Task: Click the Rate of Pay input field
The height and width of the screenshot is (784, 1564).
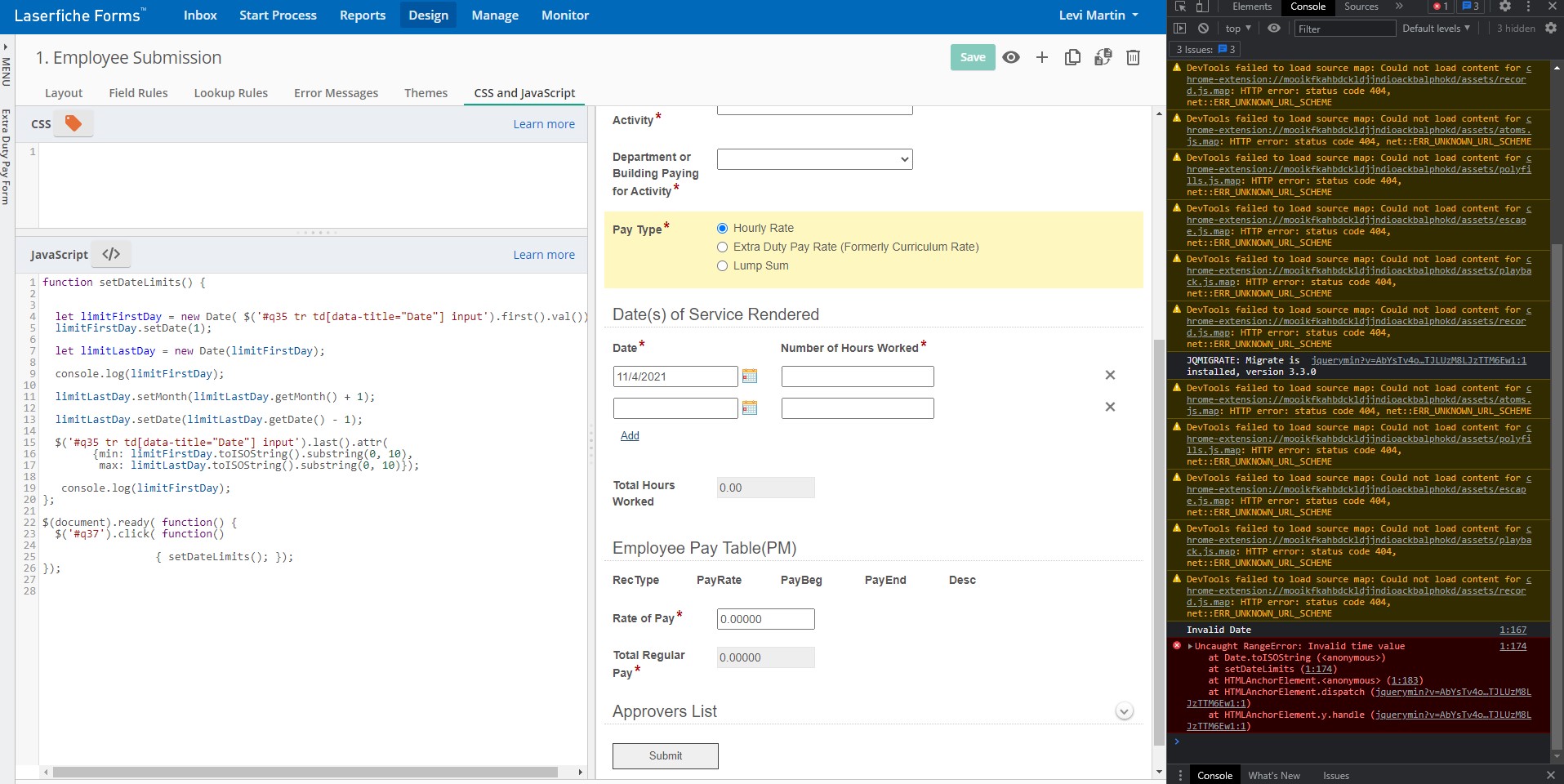Action: pos(765,619)
